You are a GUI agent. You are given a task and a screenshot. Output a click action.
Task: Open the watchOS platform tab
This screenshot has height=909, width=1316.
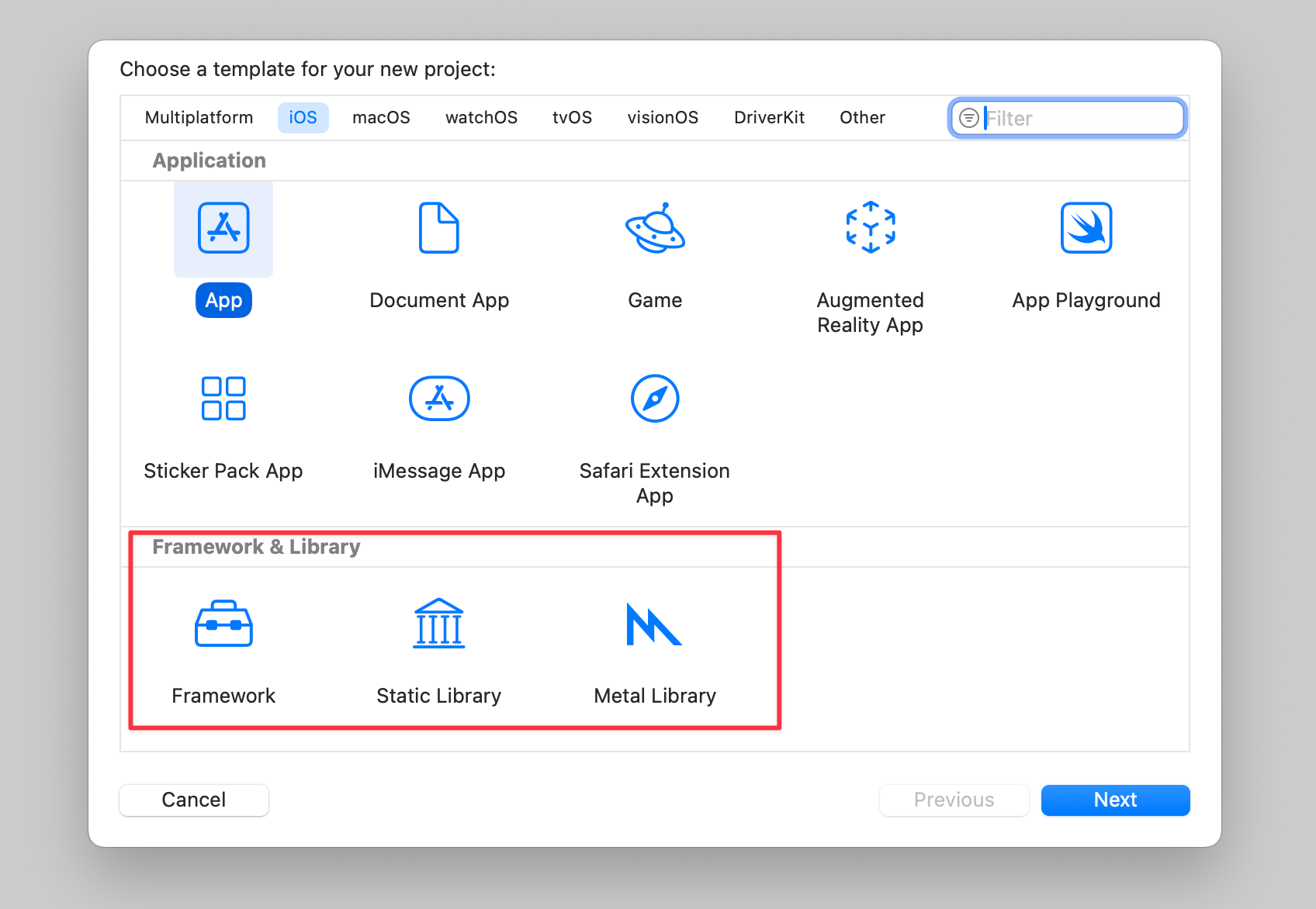tap(481, 118)
